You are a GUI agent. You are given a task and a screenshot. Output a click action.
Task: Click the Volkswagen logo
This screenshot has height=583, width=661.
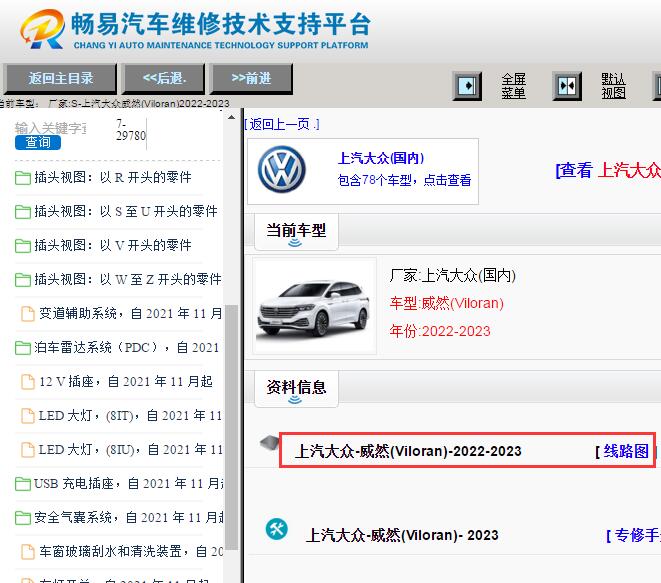coord(282,169)
